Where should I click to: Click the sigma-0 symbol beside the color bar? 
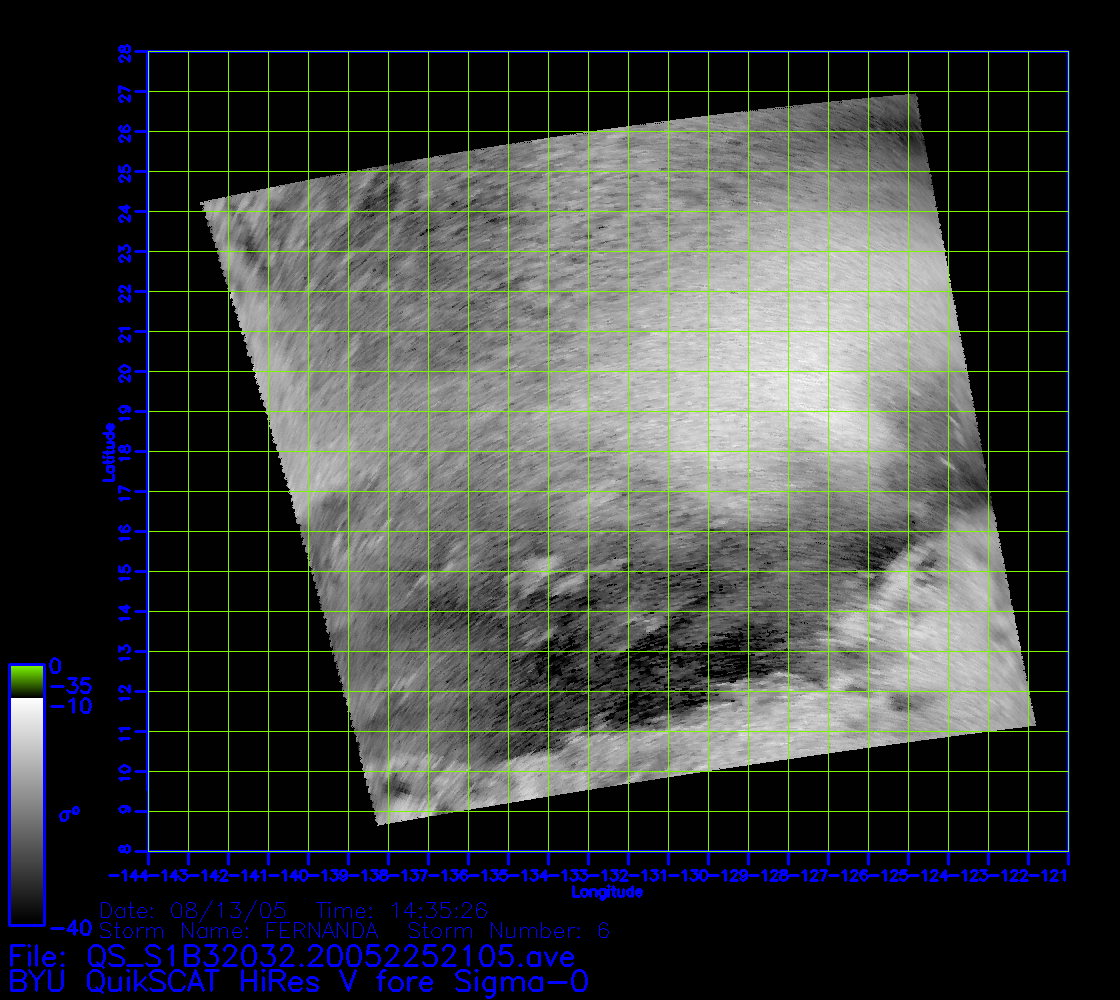click(69, 813)
